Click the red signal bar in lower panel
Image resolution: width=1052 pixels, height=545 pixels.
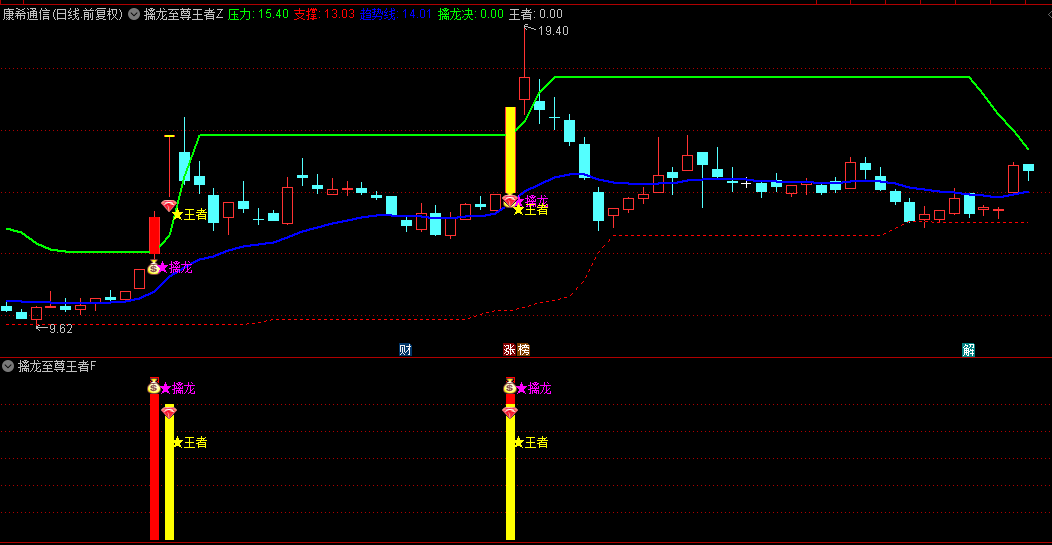(154, 466)
